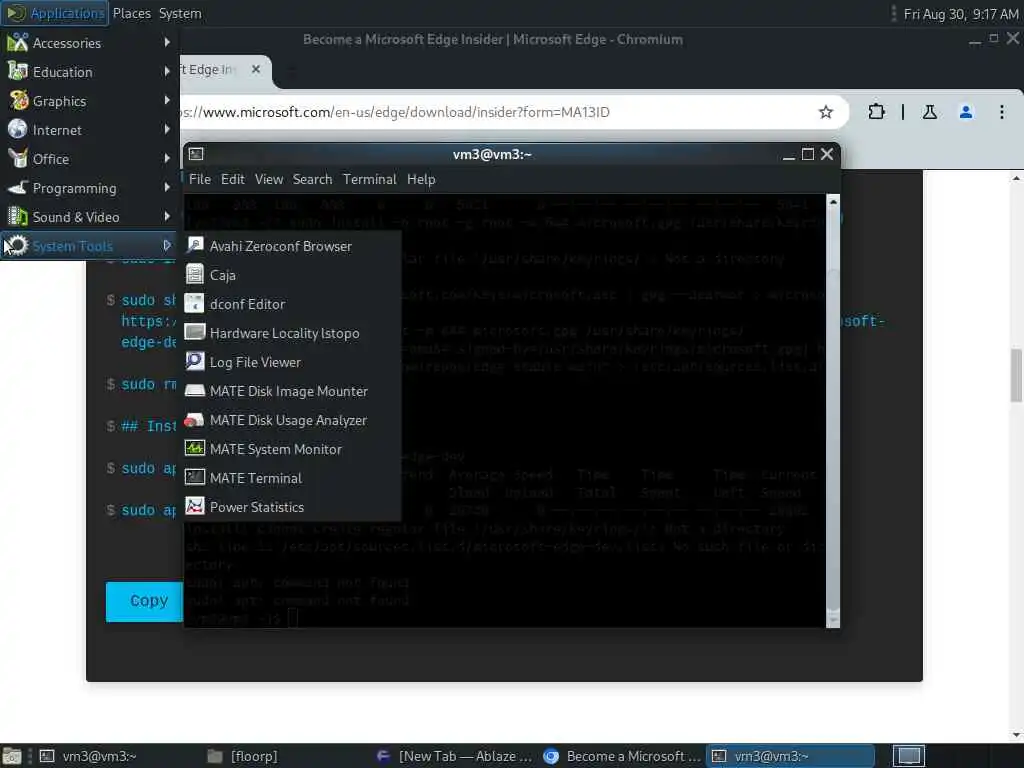Bookmark this page with the star icon

point(825,112)
